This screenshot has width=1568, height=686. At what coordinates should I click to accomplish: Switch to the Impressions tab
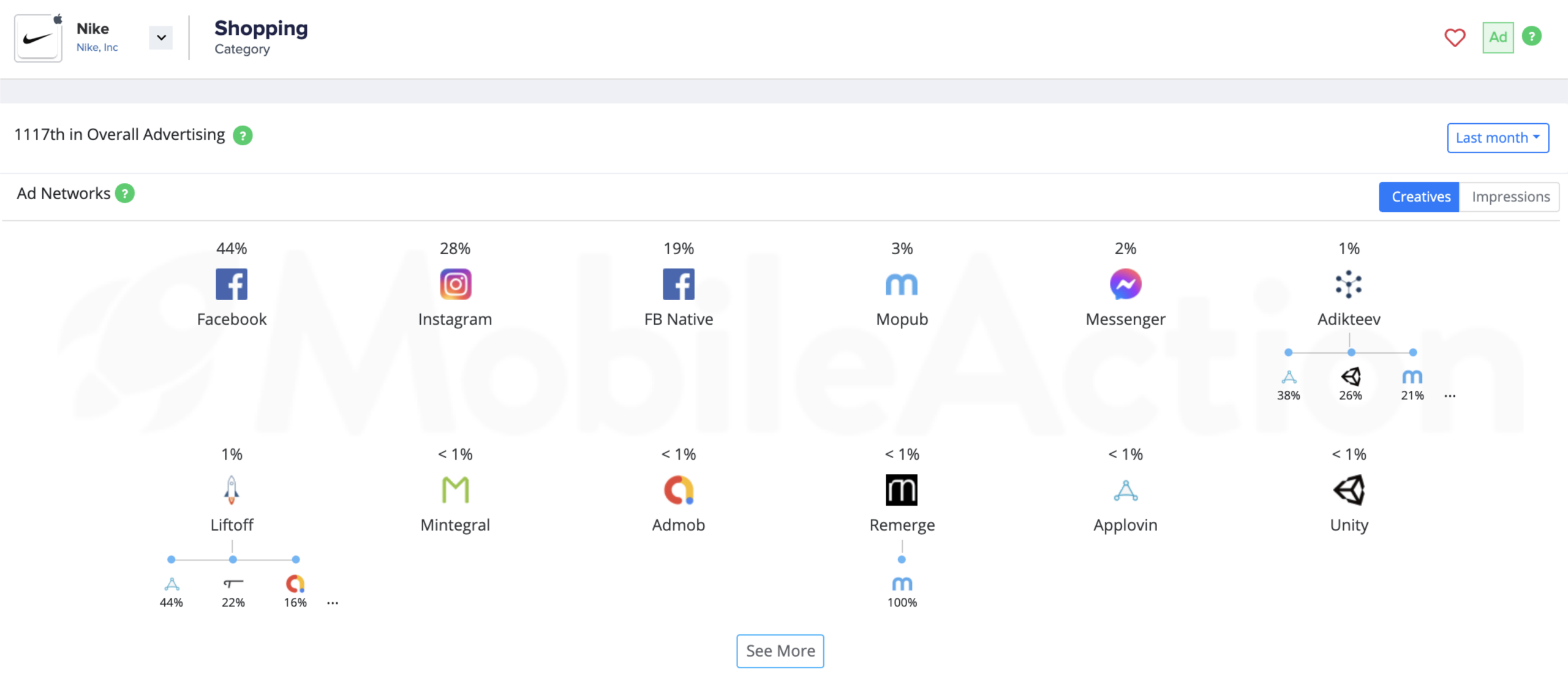pyautogui.click(x=1510, y=197)
